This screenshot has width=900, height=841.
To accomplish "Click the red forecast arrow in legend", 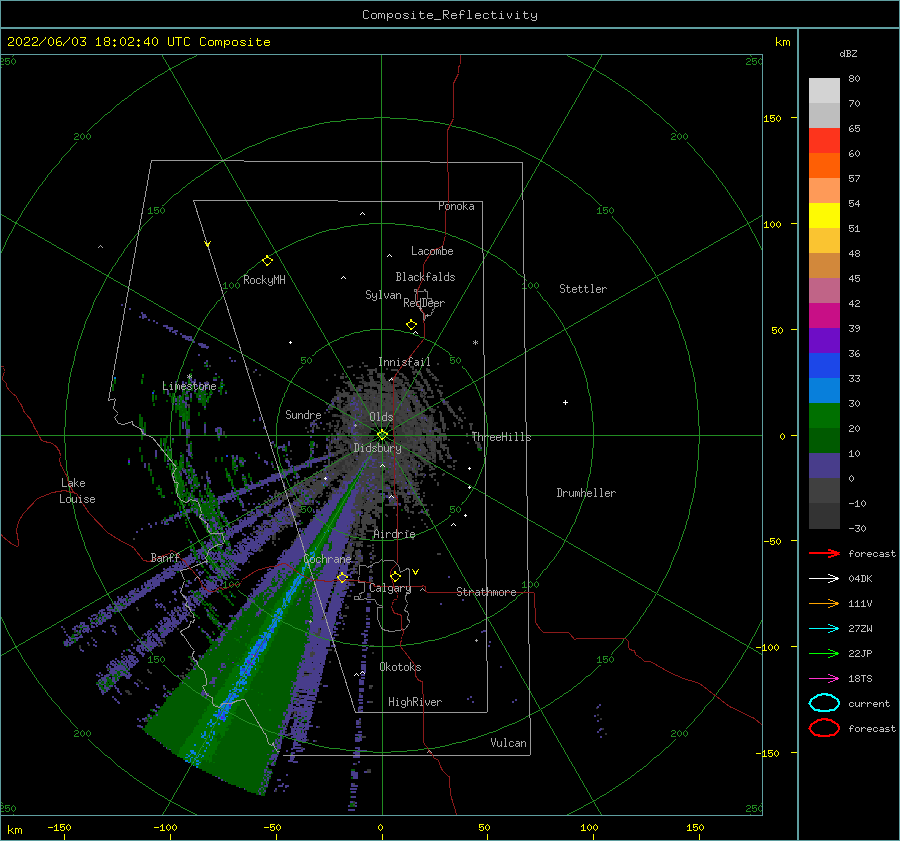I will pyautogui.click(x=824, y=553).
